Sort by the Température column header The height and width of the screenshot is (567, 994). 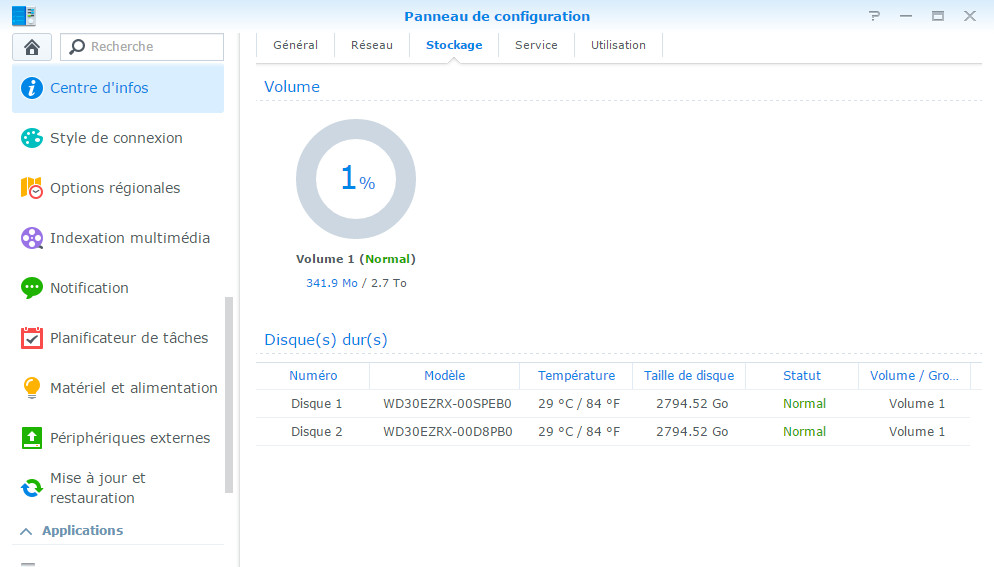[576, 376]
